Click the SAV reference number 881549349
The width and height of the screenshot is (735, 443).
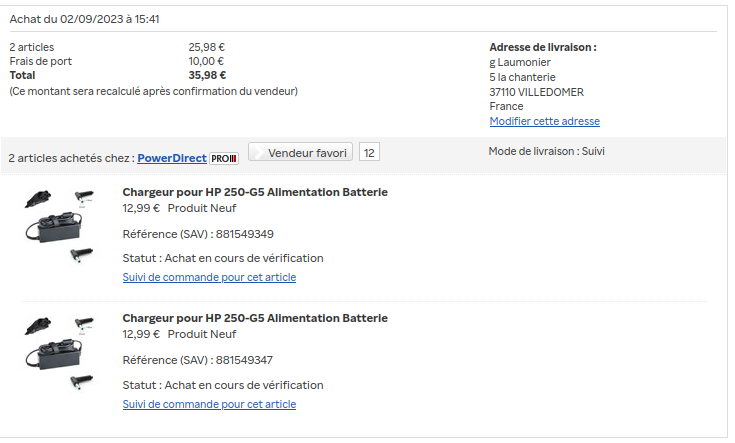244,234
